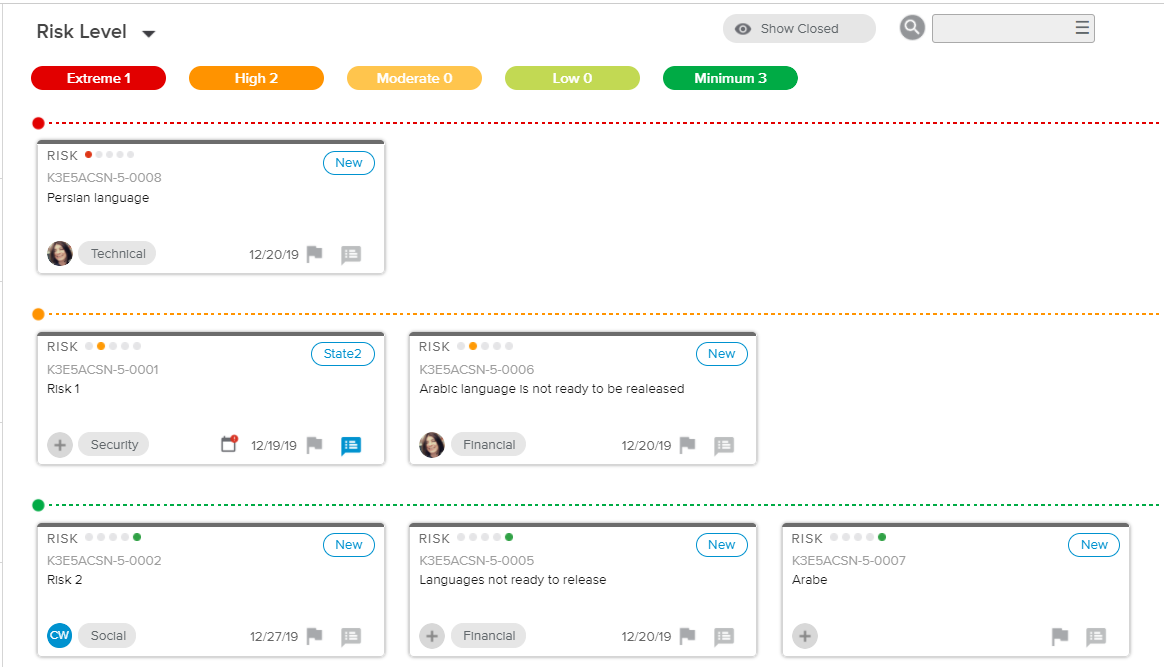Toggle the Minimum 3 risk filter
The image size is (1164, 667).
pyautogui.click(x=730, y=78)
